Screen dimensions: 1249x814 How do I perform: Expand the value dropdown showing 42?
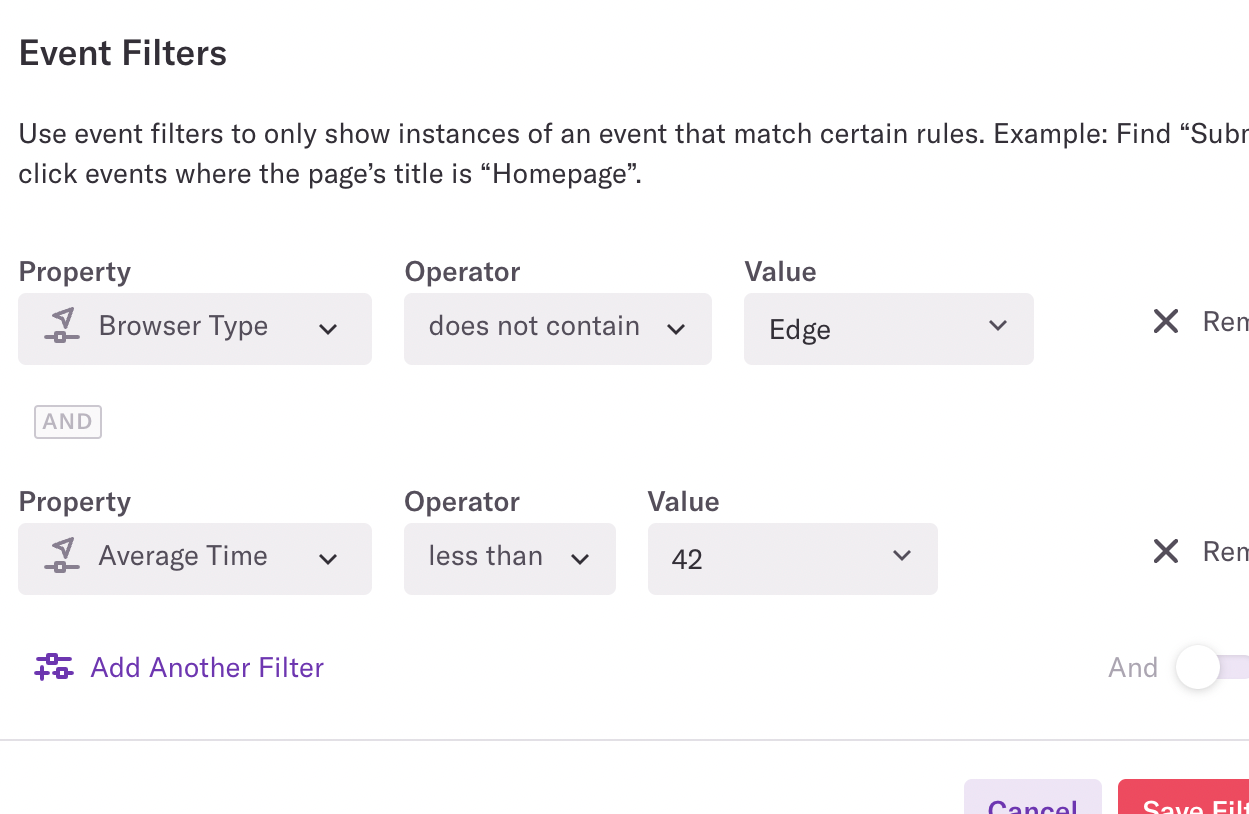[x=792, y=558]
